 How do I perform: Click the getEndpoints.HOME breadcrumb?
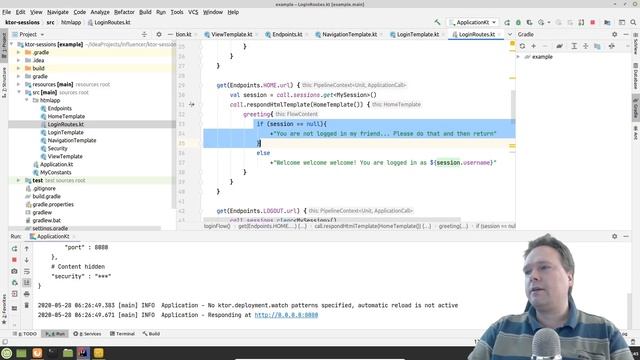click(x=272, y=226)
